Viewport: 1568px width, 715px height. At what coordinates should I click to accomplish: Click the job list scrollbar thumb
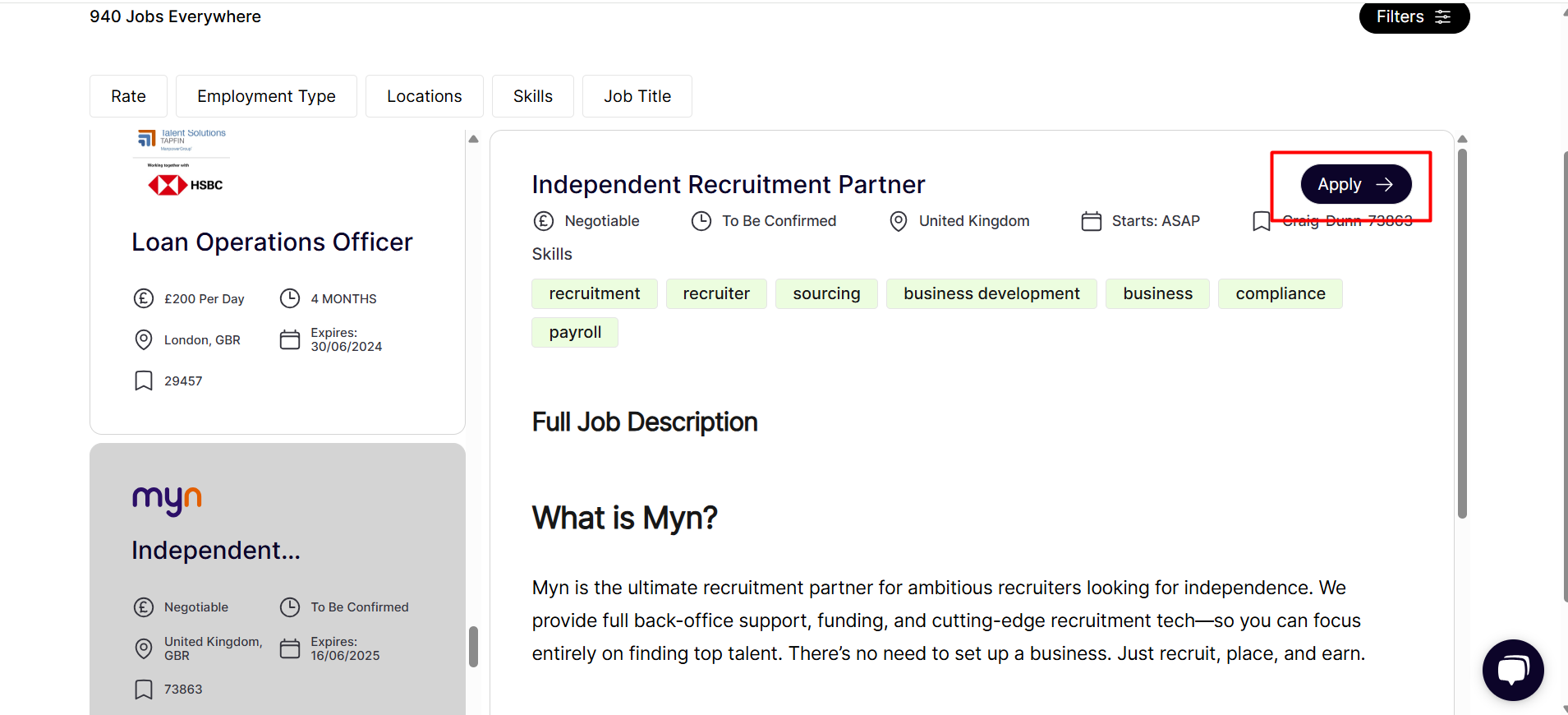pos(473,647)
